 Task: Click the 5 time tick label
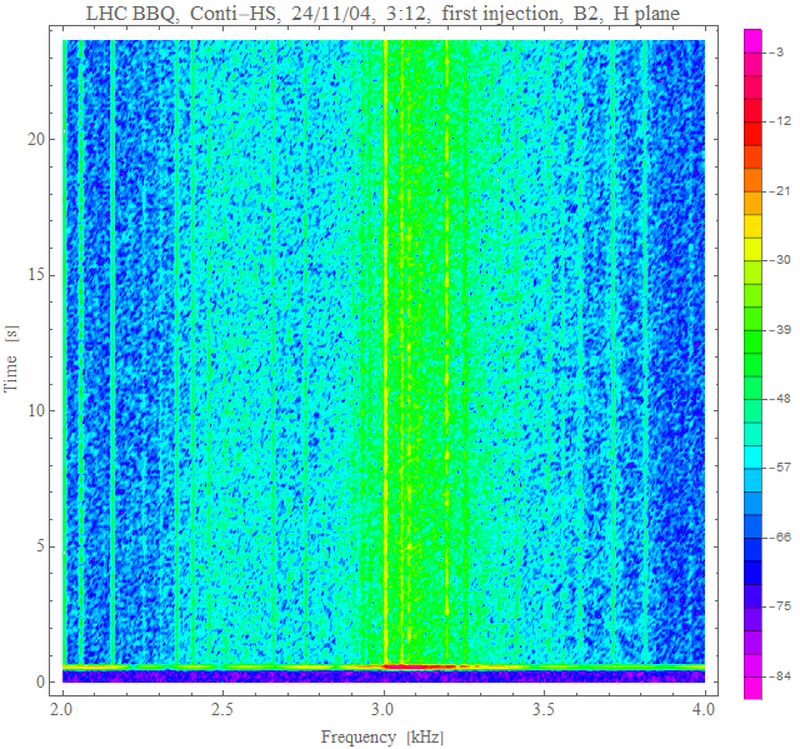click(x=40, y=546)
